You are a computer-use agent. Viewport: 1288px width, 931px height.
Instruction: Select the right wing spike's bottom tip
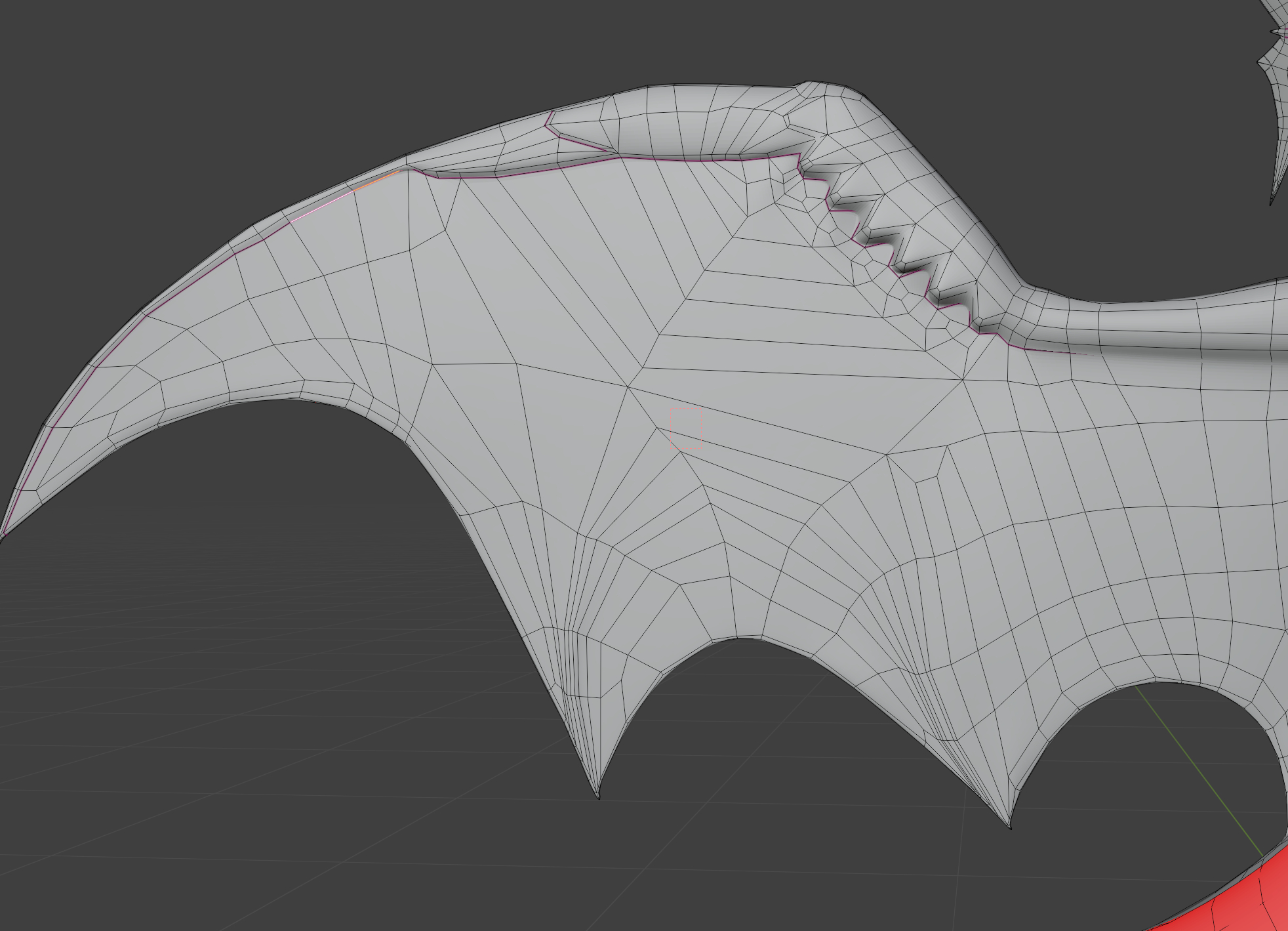tap(1010, 826)
